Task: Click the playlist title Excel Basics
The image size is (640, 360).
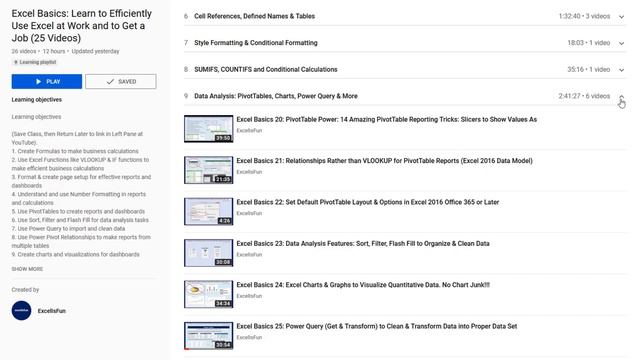Action: click(82, 26)
